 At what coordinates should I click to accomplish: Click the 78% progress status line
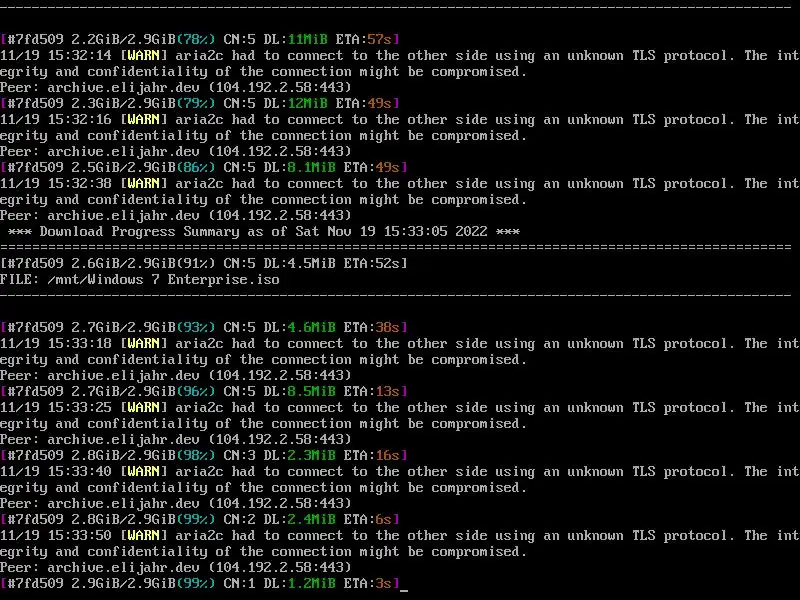200,39
